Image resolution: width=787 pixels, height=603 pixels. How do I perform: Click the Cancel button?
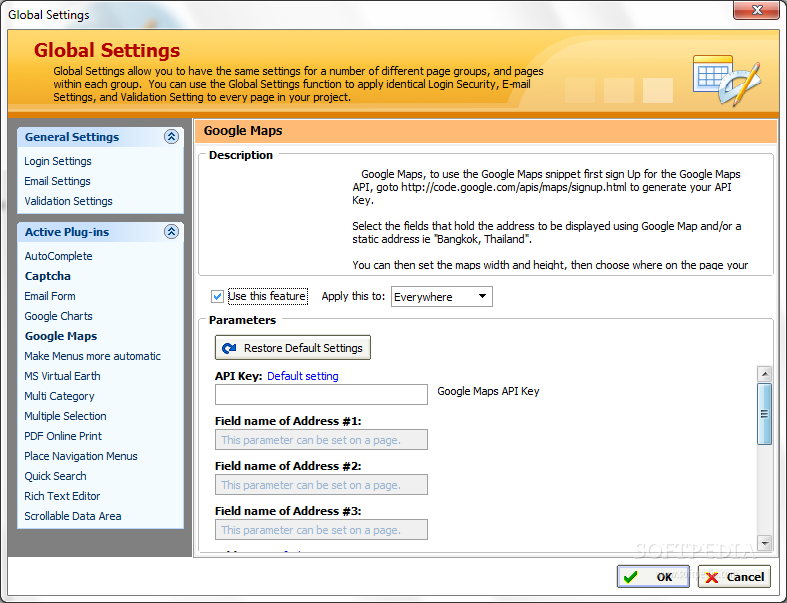[735, 577]
